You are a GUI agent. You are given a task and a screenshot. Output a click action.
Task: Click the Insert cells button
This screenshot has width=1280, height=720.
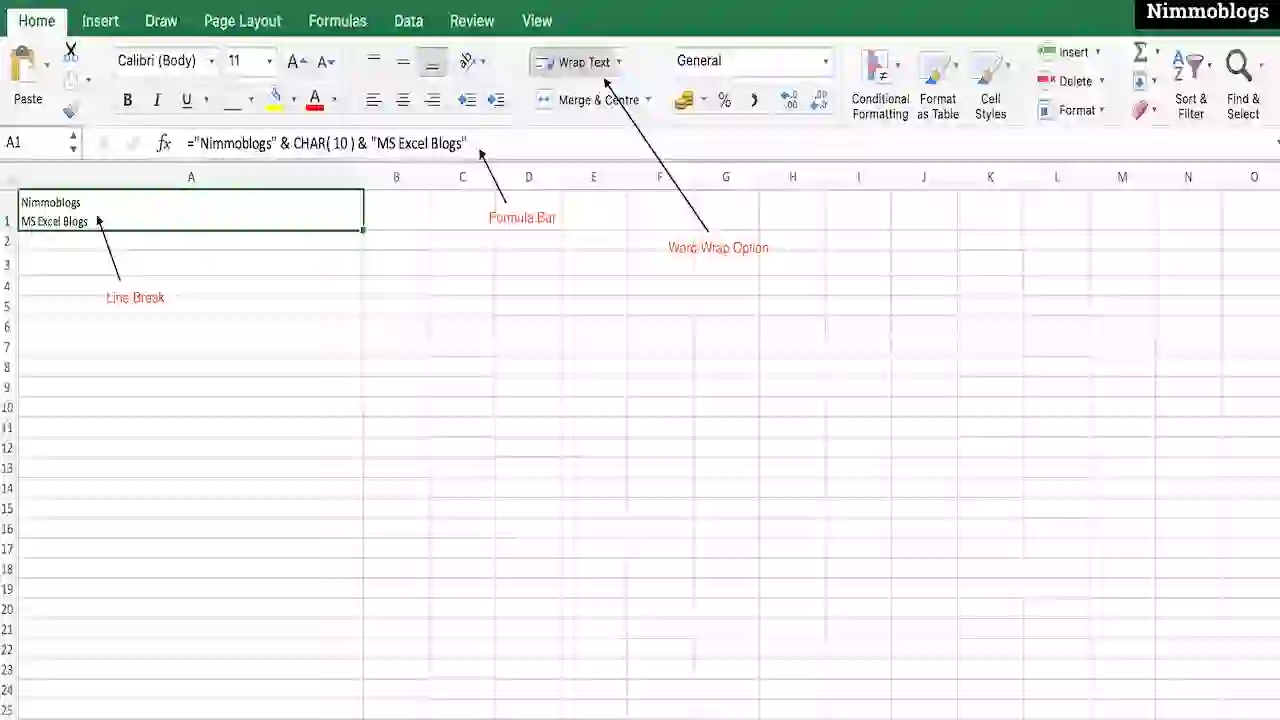click(x=1066, y=51)
